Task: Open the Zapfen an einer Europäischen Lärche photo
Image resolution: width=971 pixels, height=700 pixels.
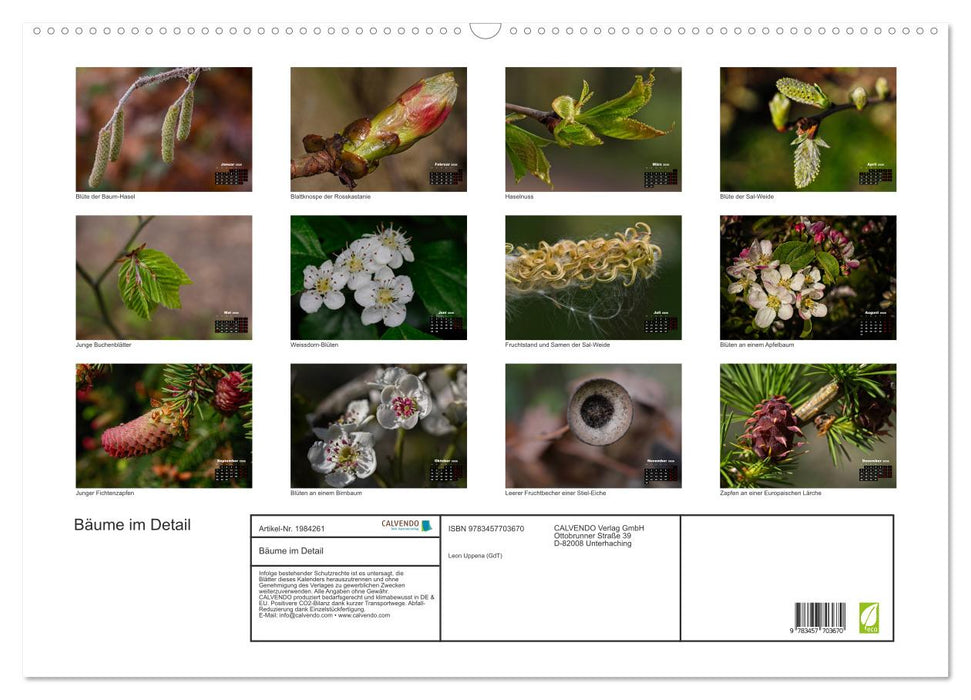Action: [x=807, y=425]
